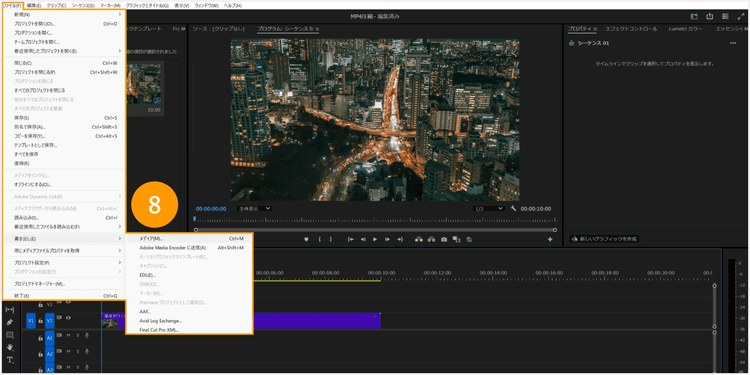Click the 新しいグラフィックを作成 button
The image size is (750, 375).
point(605,239)
